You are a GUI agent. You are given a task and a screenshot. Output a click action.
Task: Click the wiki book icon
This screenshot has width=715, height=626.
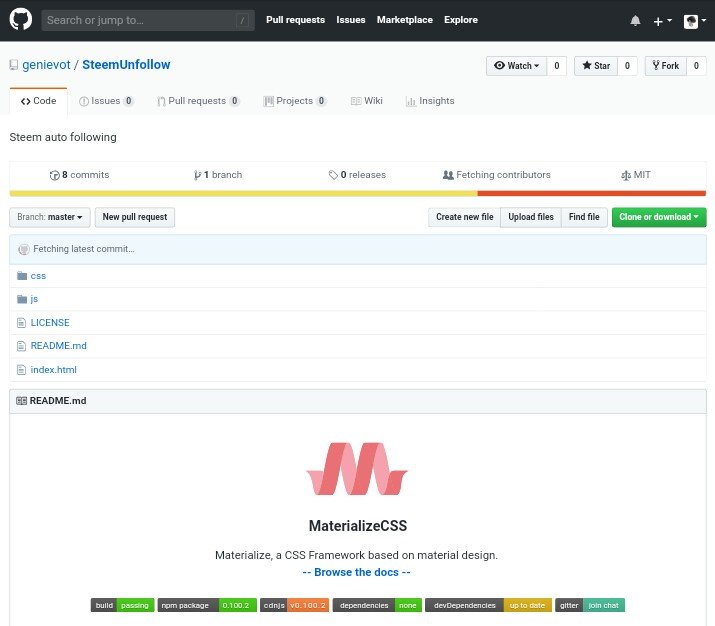point(356,101)
